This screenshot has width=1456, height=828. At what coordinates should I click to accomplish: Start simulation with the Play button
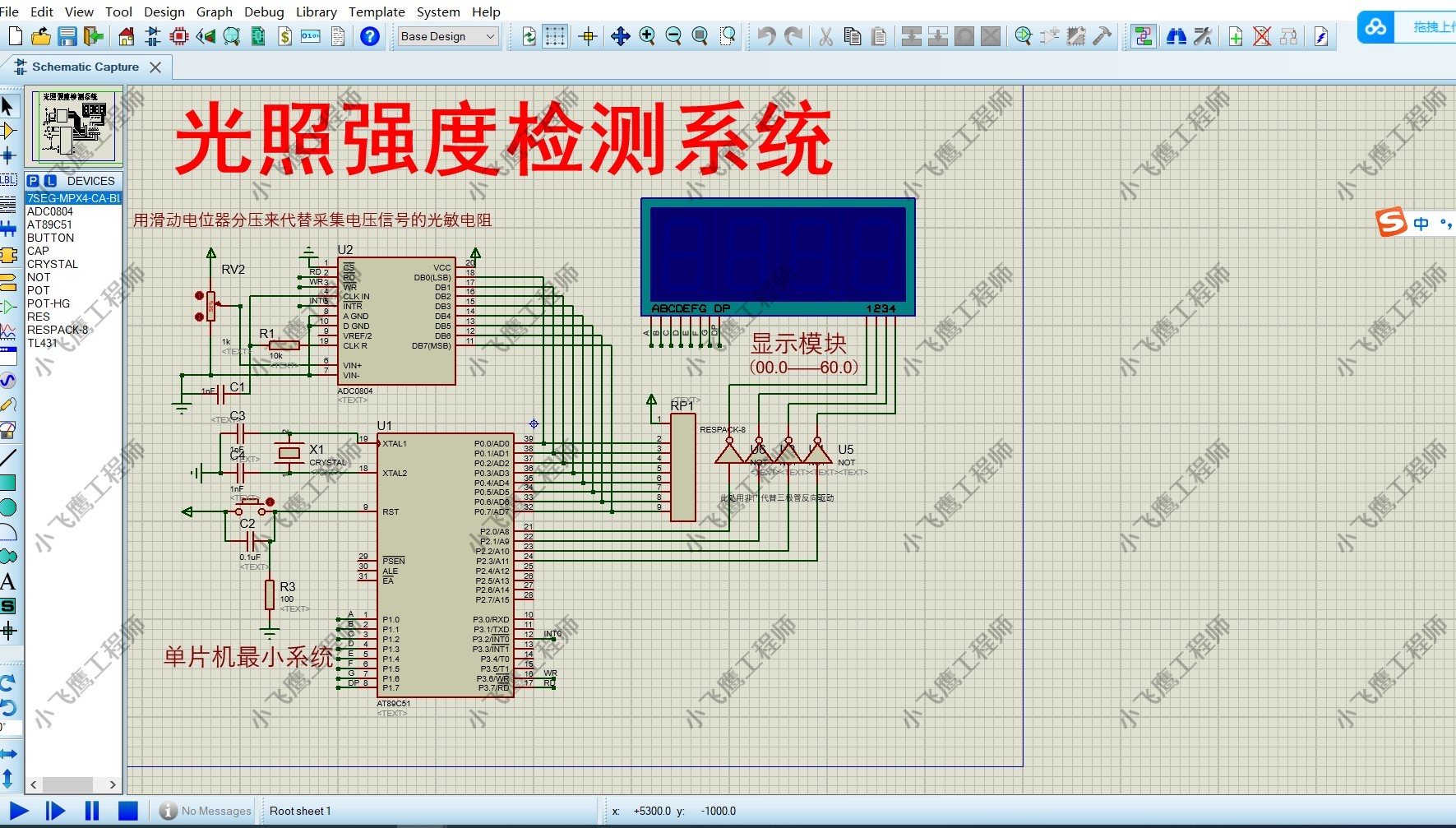point(19,811)
